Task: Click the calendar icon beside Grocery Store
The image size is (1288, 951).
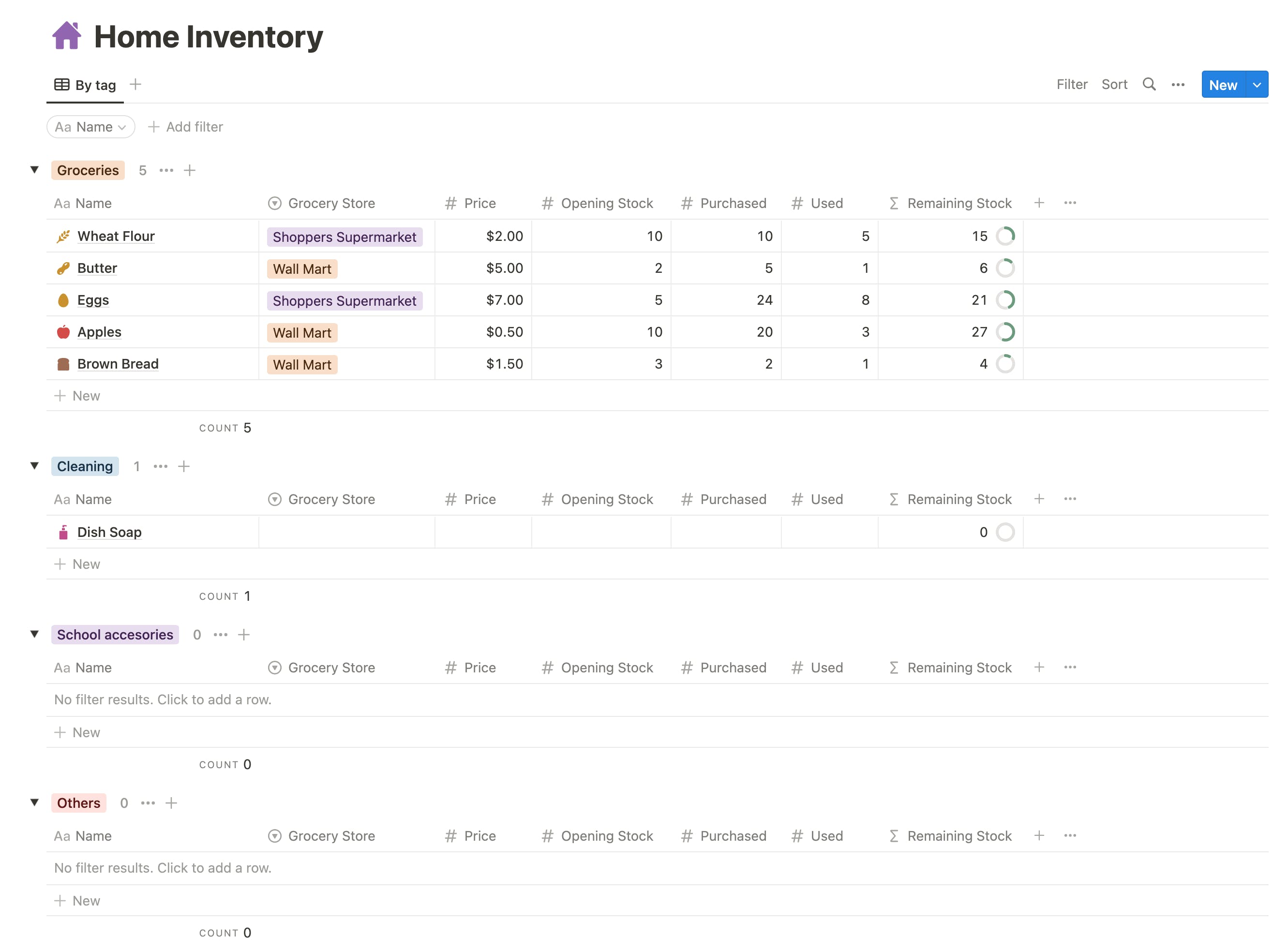Action: [x=276, y=203]
